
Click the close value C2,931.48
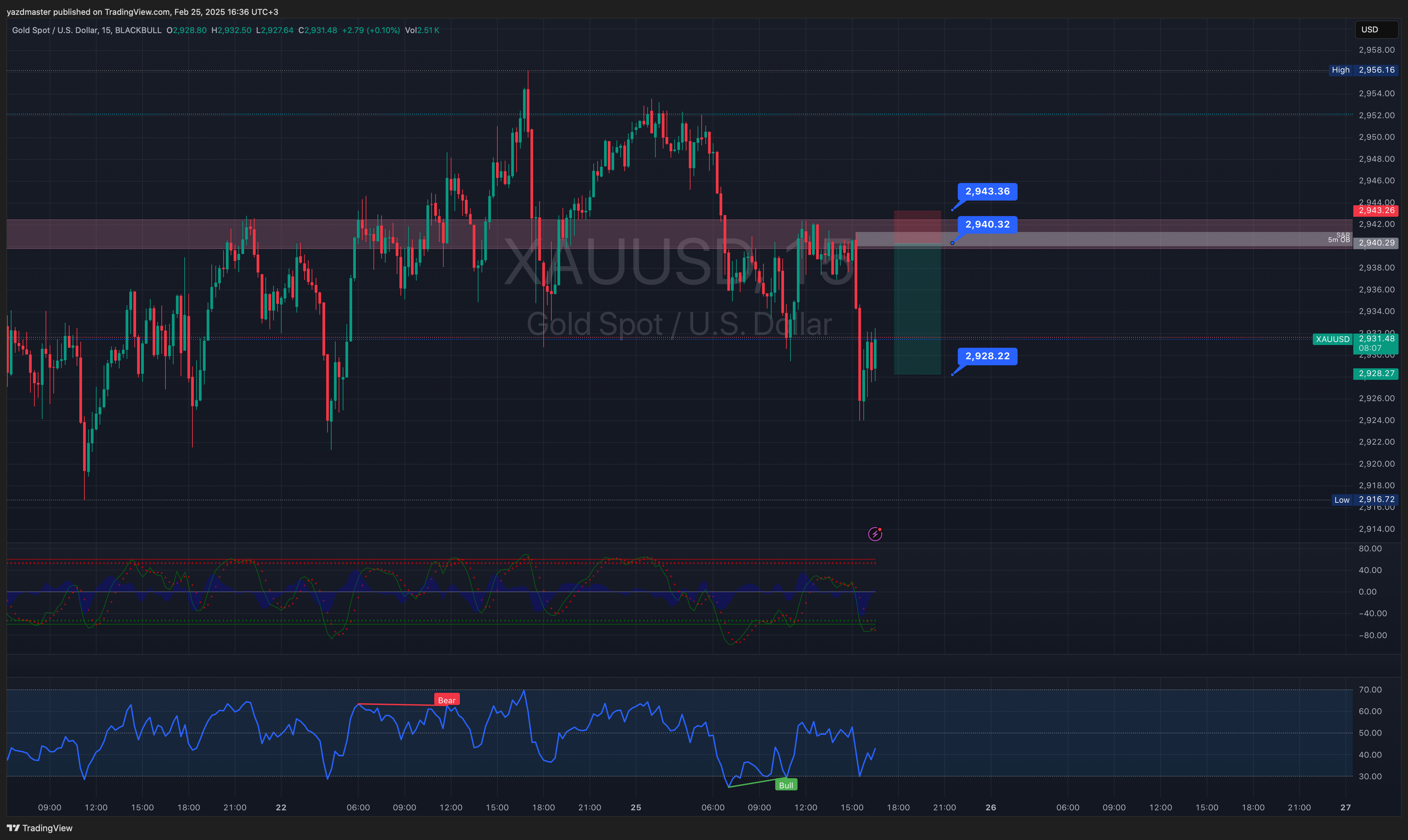coord(318,30)
